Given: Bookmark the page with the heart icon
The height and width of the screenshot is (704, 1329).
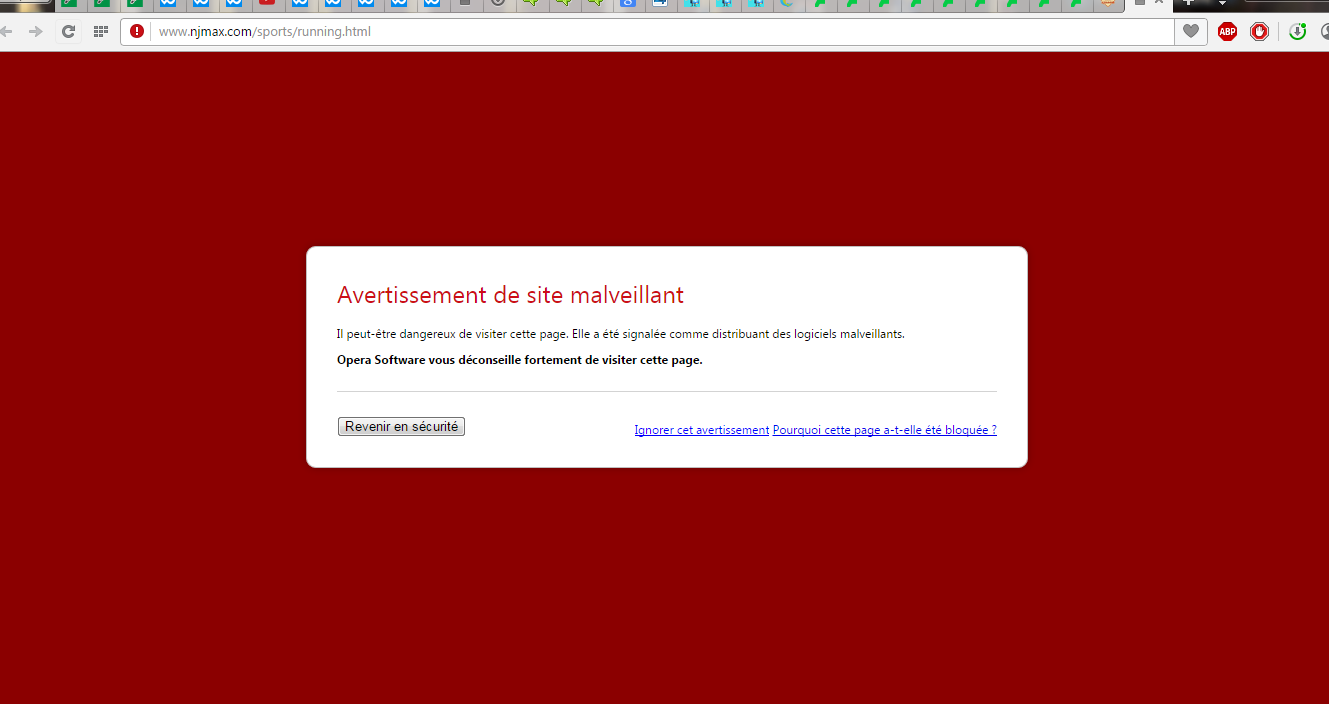Looking at the screenshot, I should tap(1190, 31).
